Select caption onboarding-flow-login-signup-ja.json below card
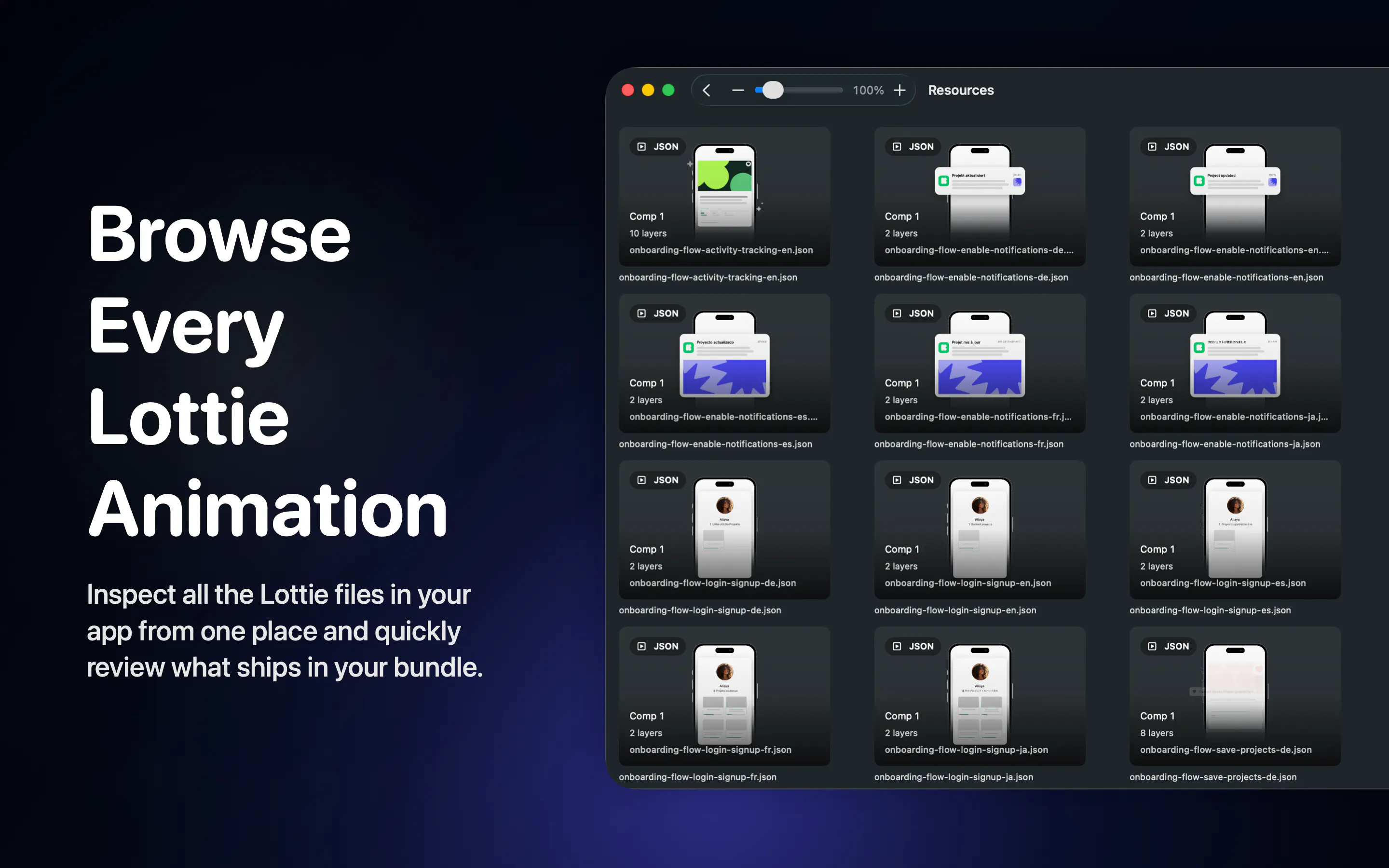 (953, 777)
